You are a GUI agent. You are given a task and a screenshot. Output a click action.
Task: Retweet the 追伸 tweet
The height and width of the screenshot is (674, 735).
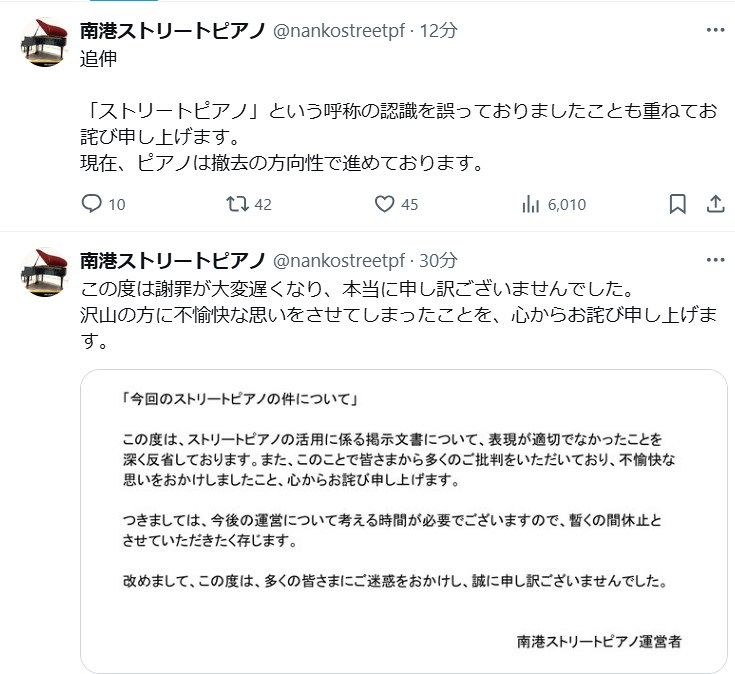(237, 204)
